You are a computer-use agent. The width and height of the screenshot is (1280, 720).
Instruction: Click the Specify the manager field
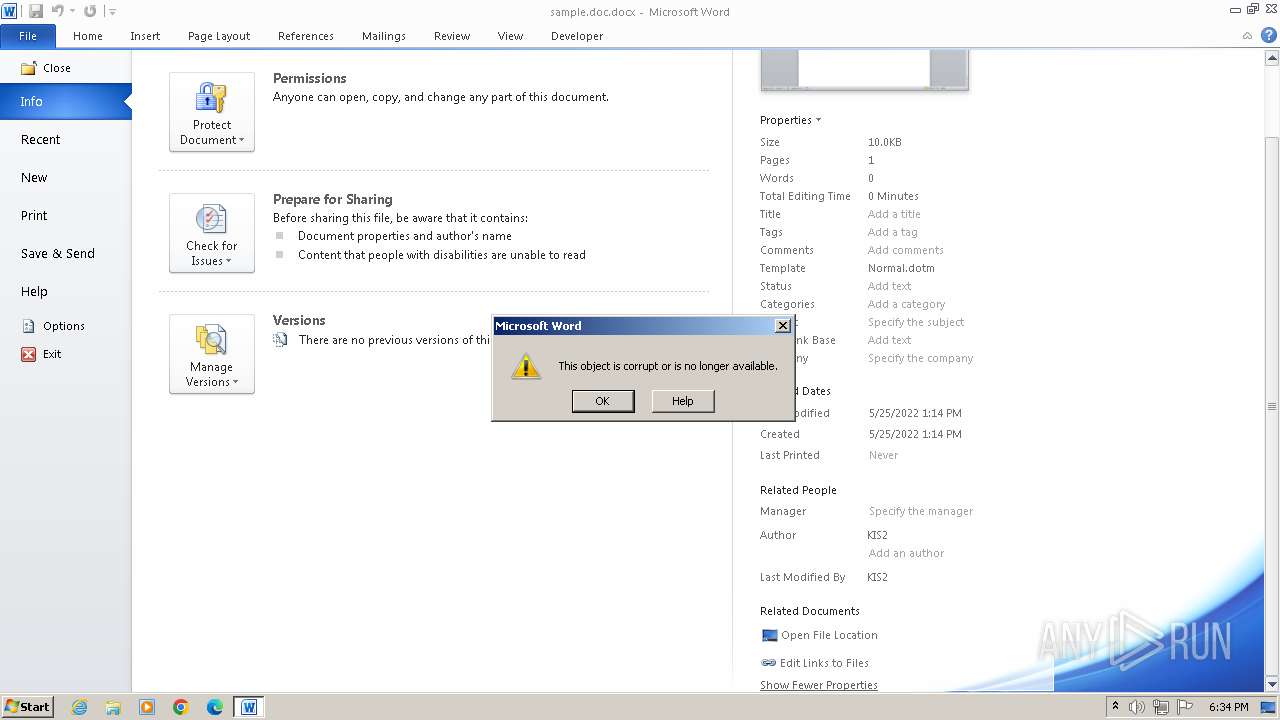pos(921,511)
